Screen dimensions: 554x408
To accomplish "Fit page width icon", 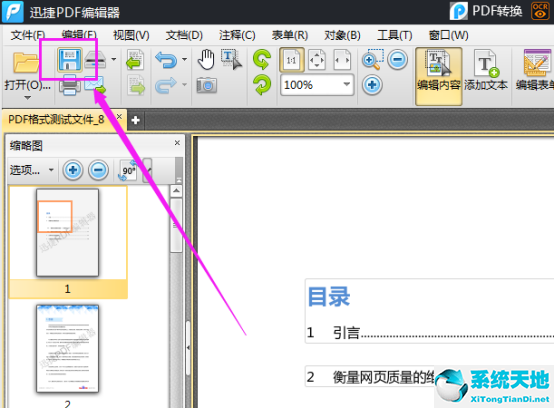I will 342,60.
